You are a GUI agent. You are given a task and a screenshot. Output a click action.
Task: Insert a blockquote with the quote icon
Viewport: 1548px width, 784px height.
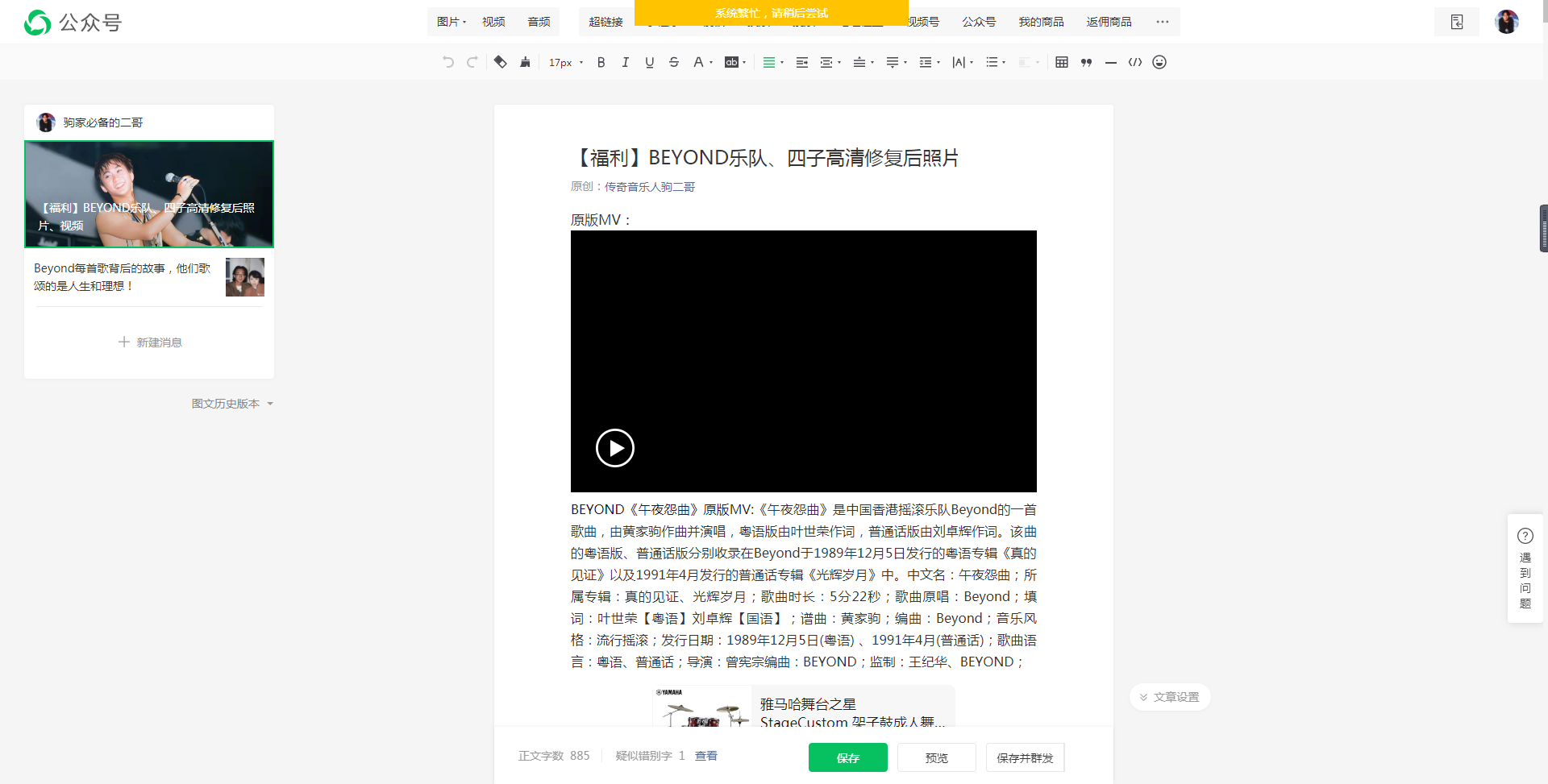click(x=1086, y=62)
